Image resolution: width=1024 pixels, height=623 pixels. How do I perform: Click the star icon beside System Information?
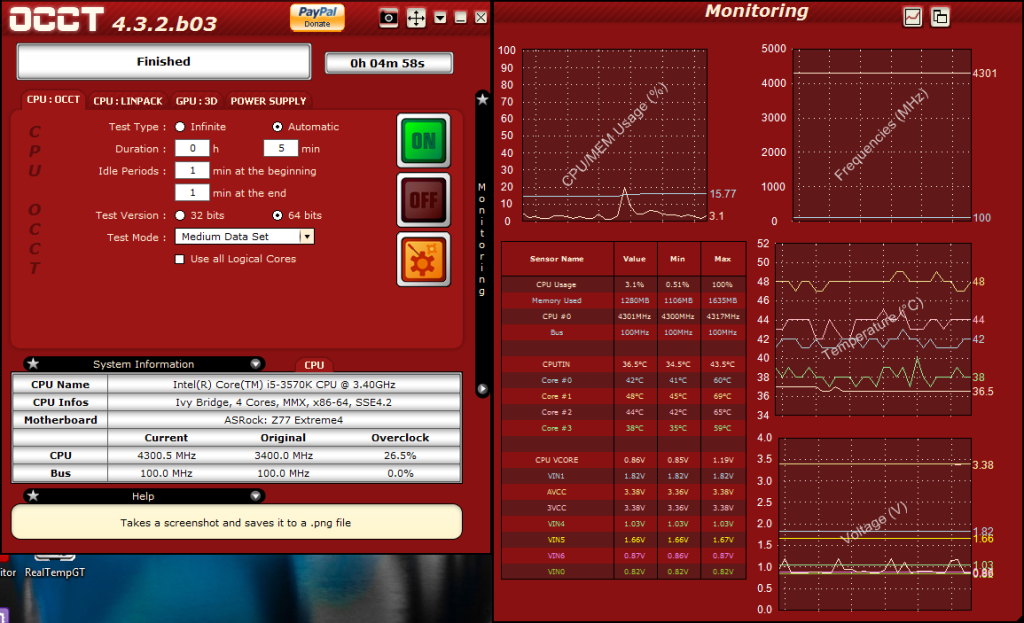pos(33,364)
